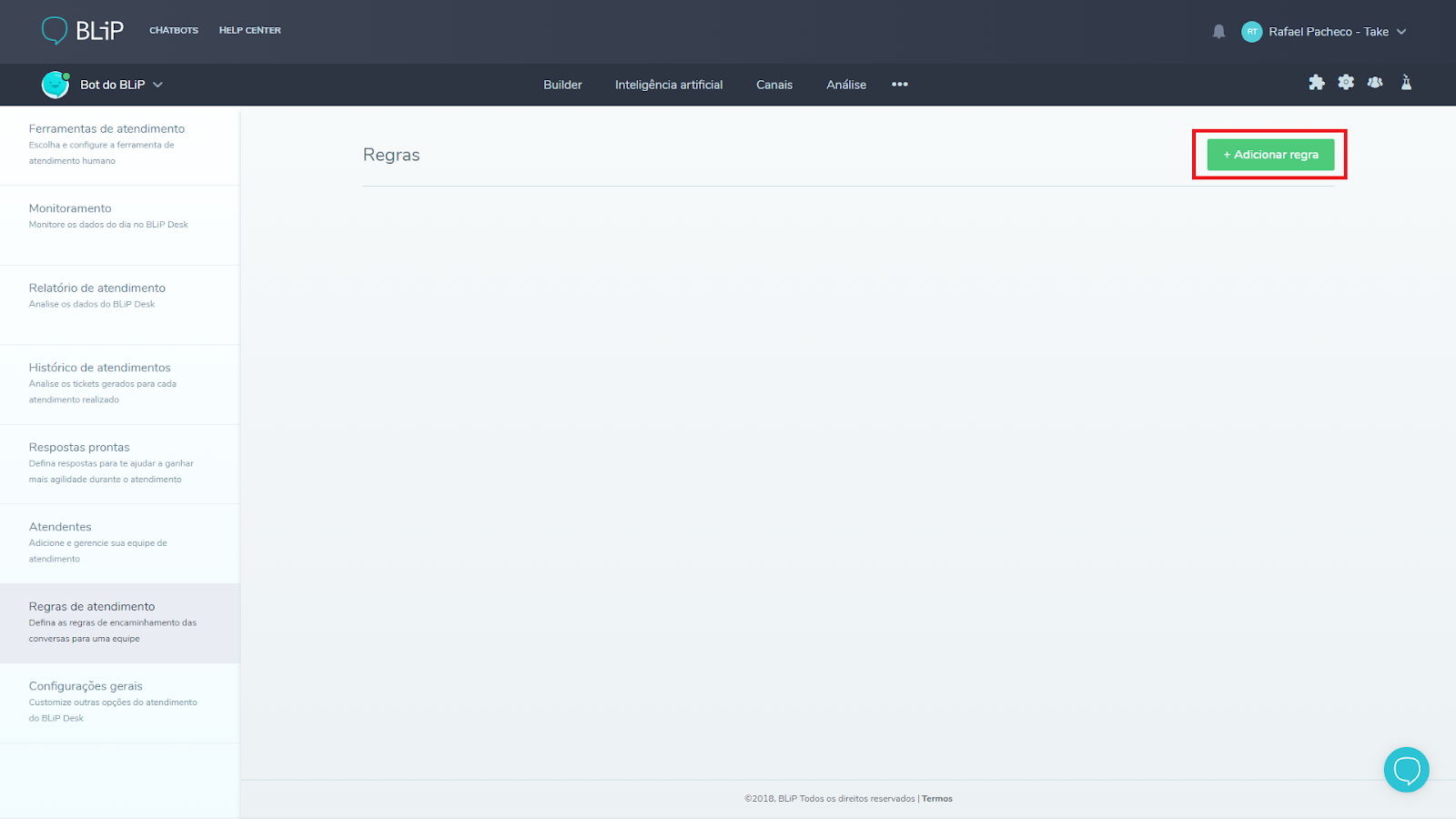The image size is (1456, 819).
Task: Open the Termos link in footer
Action: tap(937, 799)
